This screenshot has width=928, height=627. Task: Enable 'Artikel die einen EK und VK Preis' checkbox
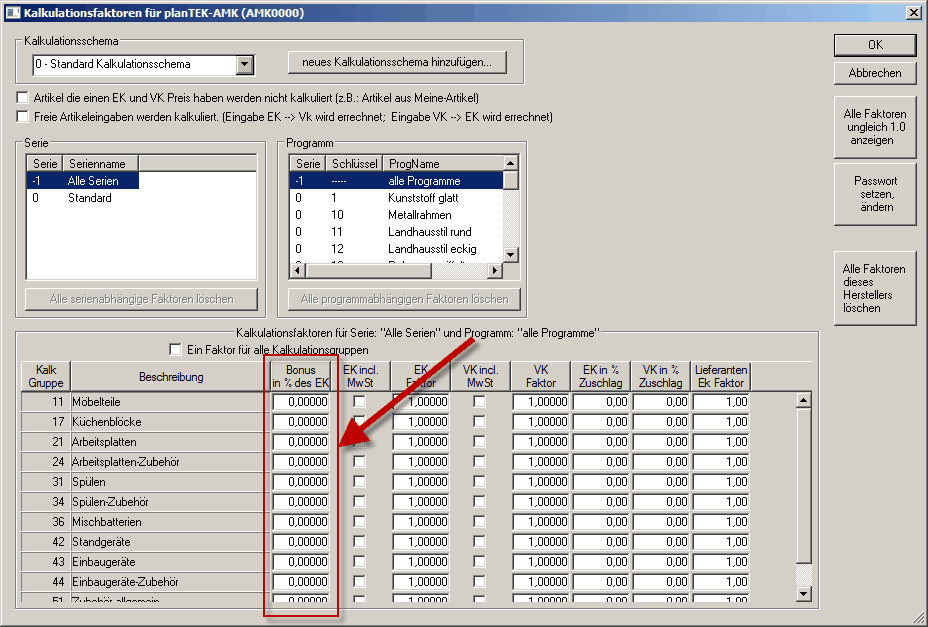tap(23, 98)
